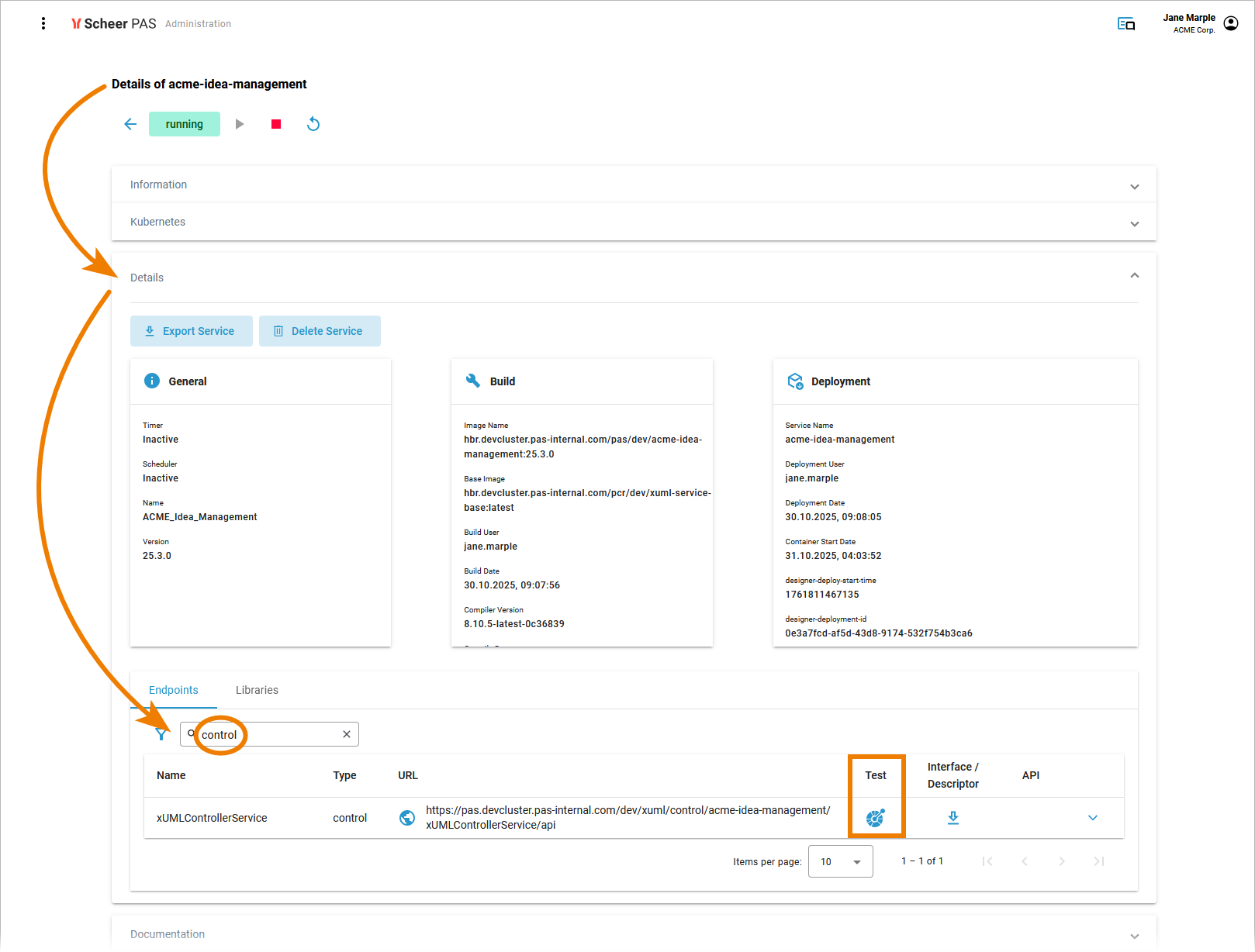This screenshot has width=1255, height=952.
Task: Click the Details of acme-idea-management heading
Action: [x=209, y=84]
